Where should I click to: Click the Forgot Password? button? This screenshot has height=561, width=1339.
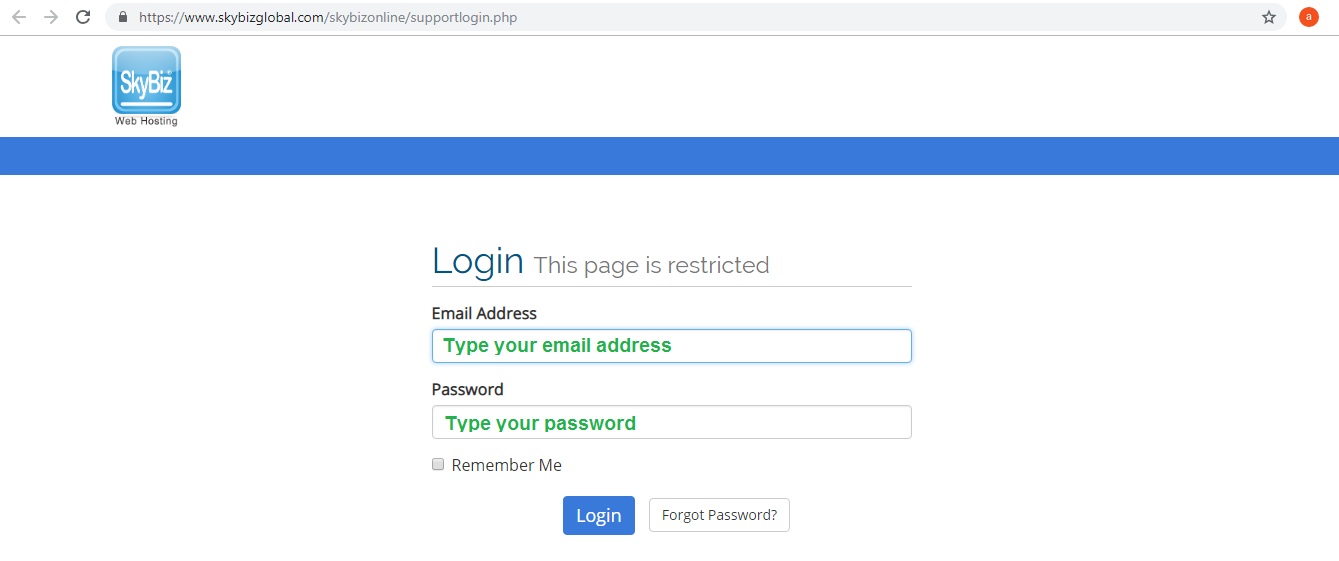(719, 515)
